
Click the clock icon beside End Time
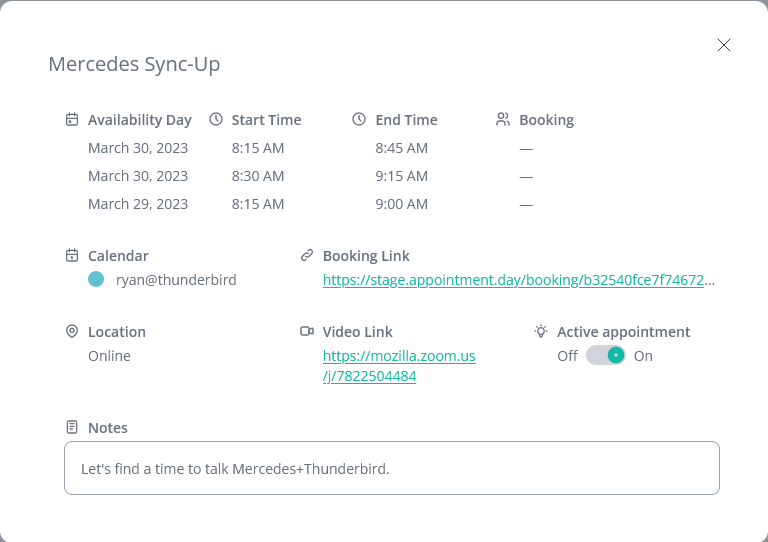(x=359, y=120)
